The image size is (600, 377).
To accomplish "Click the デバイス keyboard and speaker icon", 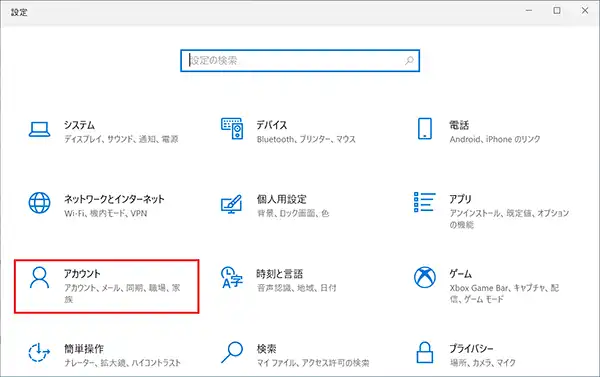I will (x=232, y=129).
